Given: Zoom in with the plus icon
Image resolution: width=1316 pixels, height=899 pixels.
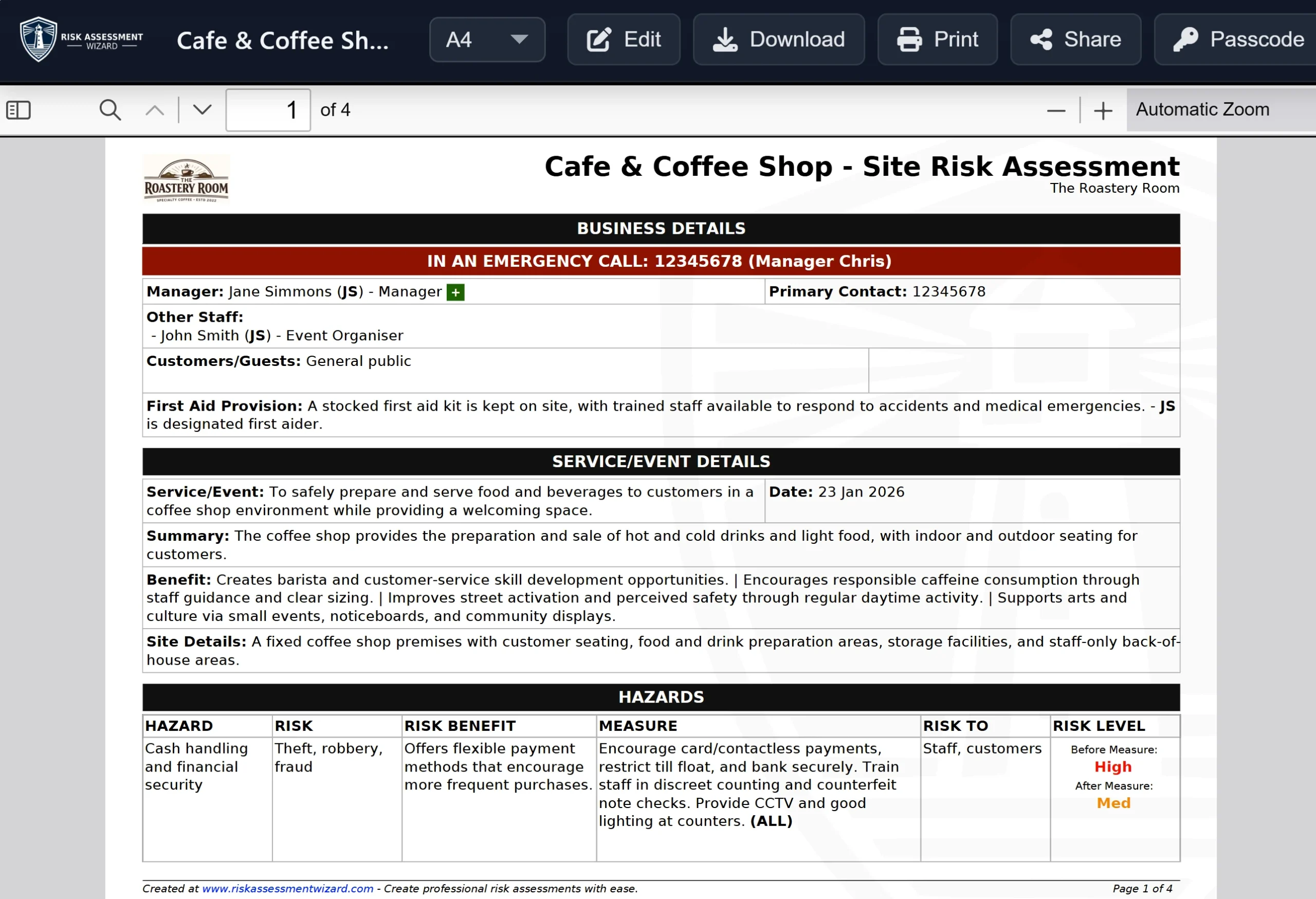Looking at the screenshot, I should [x=1103, y=111].
